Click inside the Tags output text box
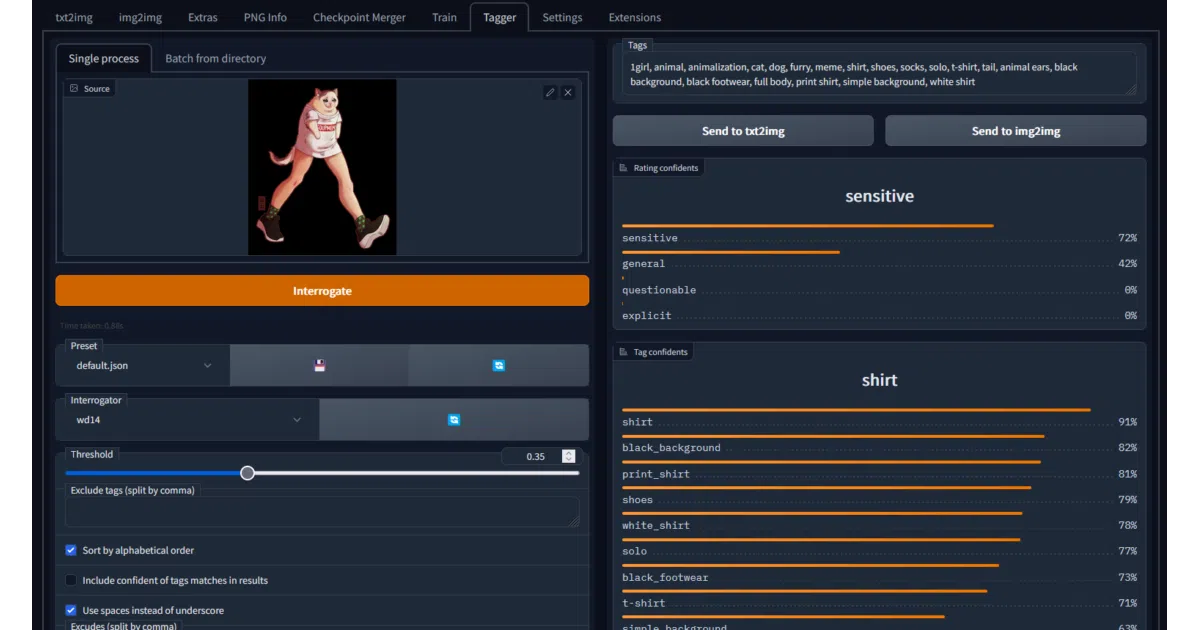The width and height of the screenshot is (1200, 630). pos(879,74)
